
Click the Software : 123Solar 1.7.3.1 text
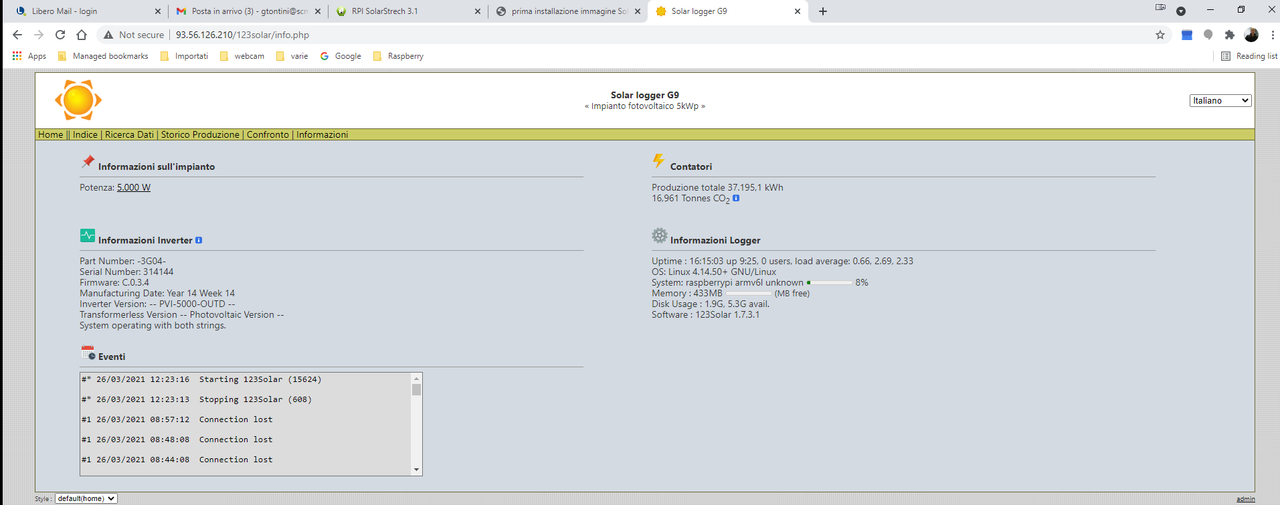706,314
